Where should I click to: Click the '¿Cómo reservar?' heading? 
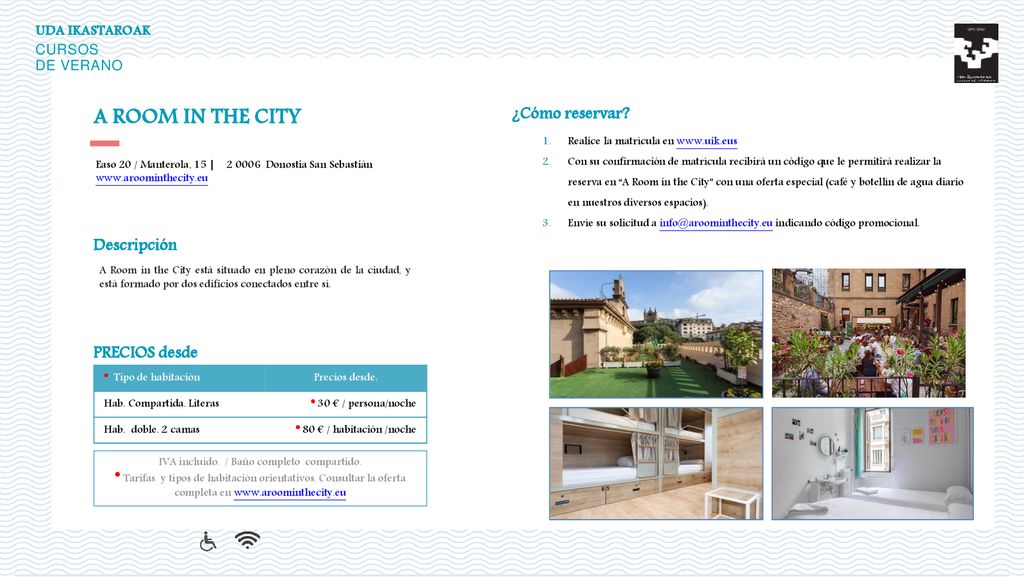tap(571, 114)
